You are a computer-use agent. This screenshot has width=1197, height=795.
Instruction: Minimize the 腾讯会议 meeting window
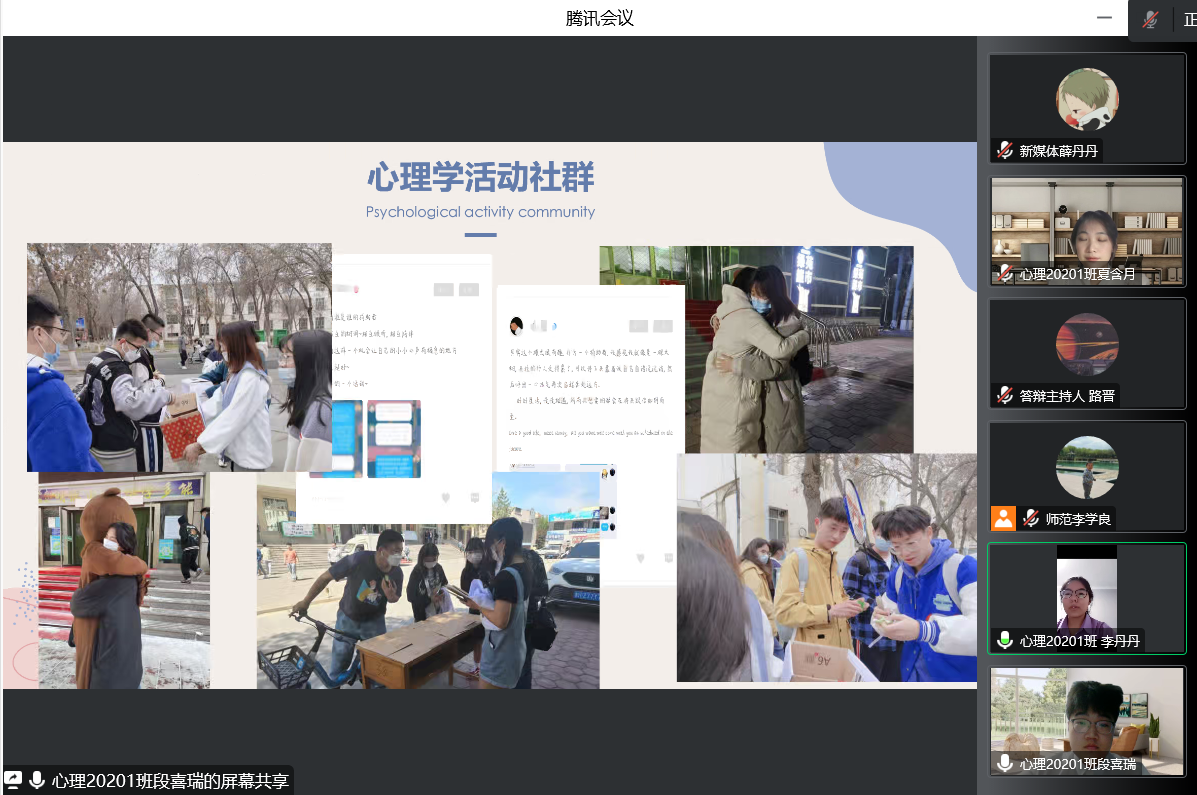point(1104,18)
